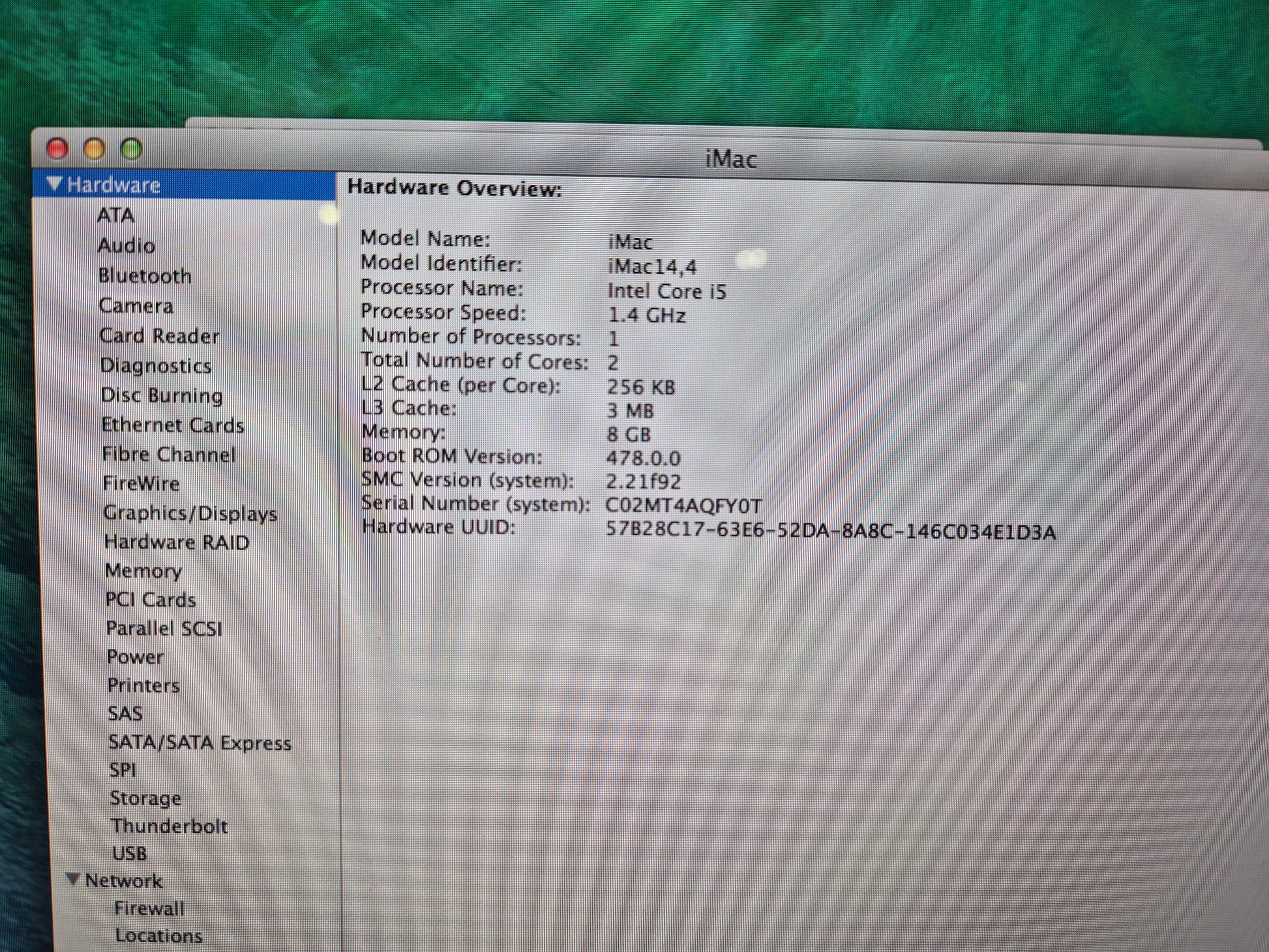1269x952 pixels.
Task: Click the Boot ROM Version value 478.0.0
Action: coord(644,458)
